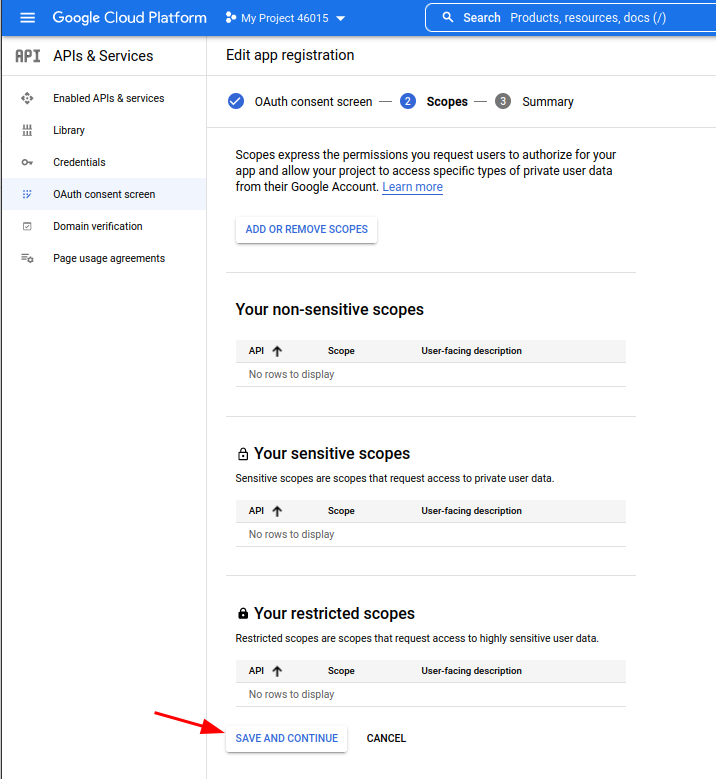Image resolution: width=716 pixels, height=779 pixels.
Task: Sort restricted scopes by API arrow
Action: pyautogui.click(x=277, y=671)
